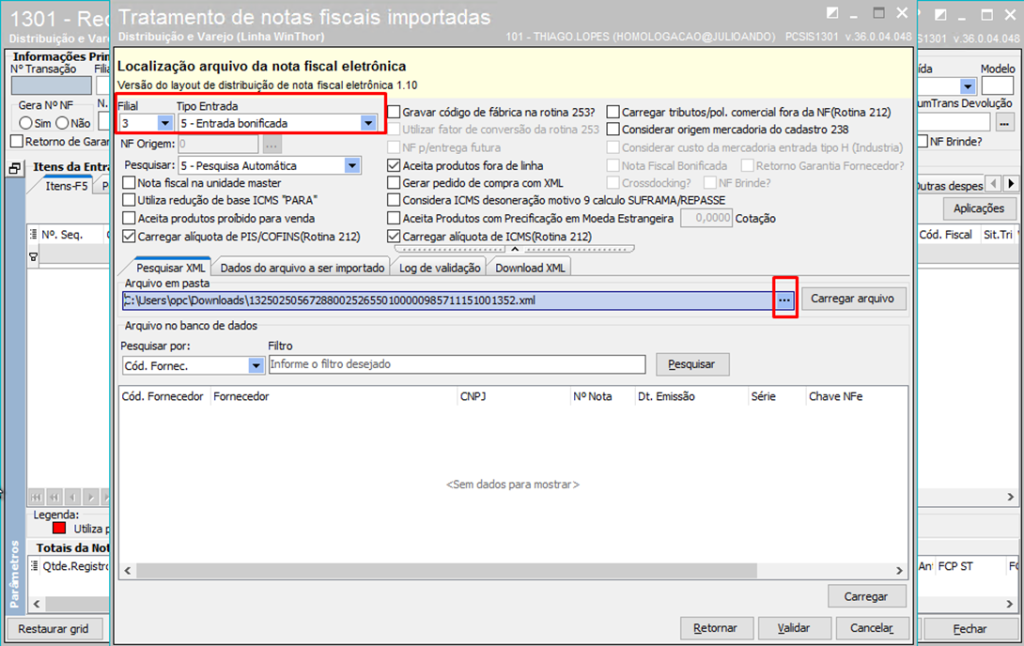Click the left arrow of the results grid scrollbar
Viewport: 1024px width, 646px height.
pos(125,570)
